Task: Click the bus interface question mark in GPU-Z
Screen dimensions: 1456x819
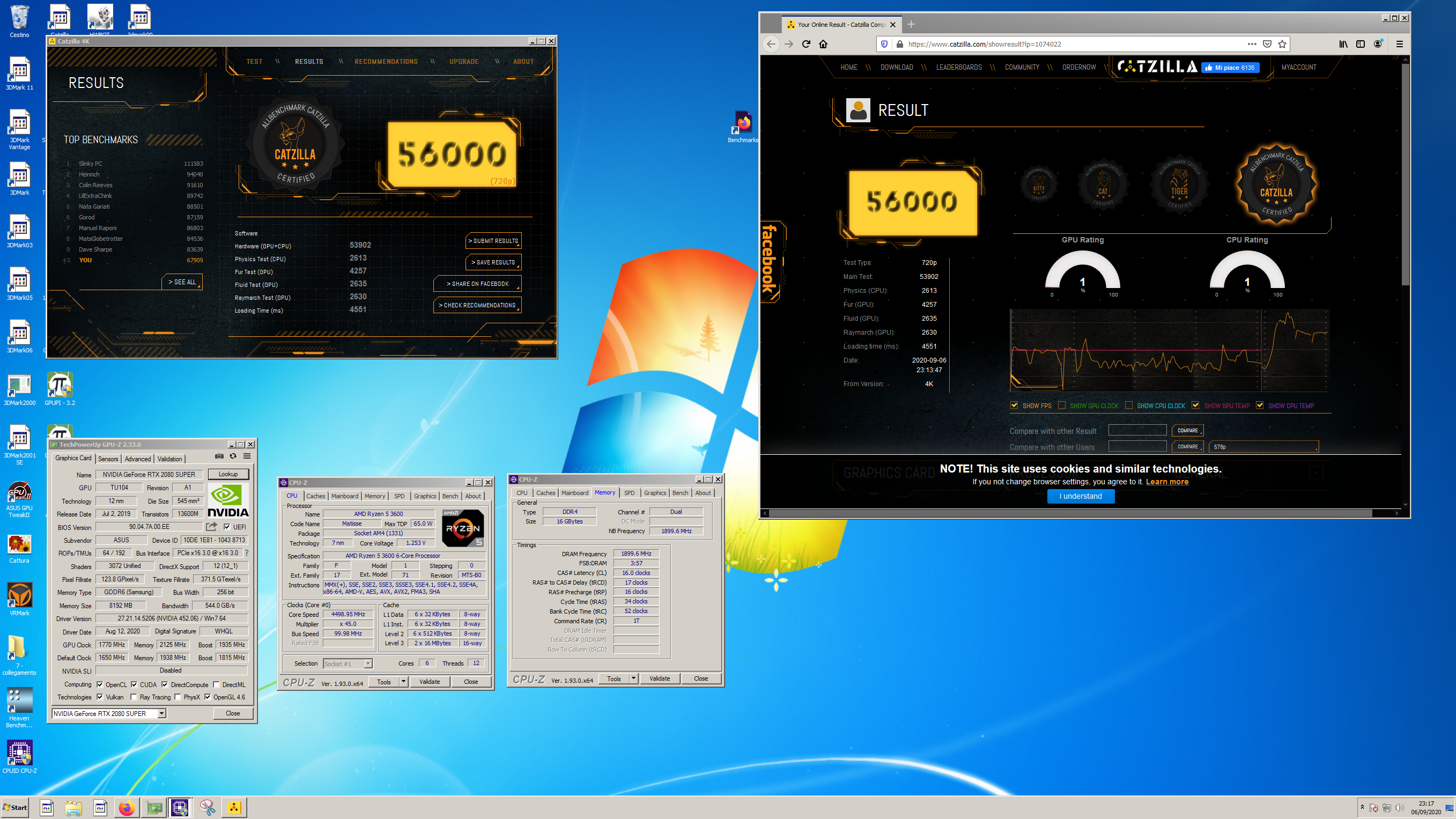Action: (x=247, y=553)
